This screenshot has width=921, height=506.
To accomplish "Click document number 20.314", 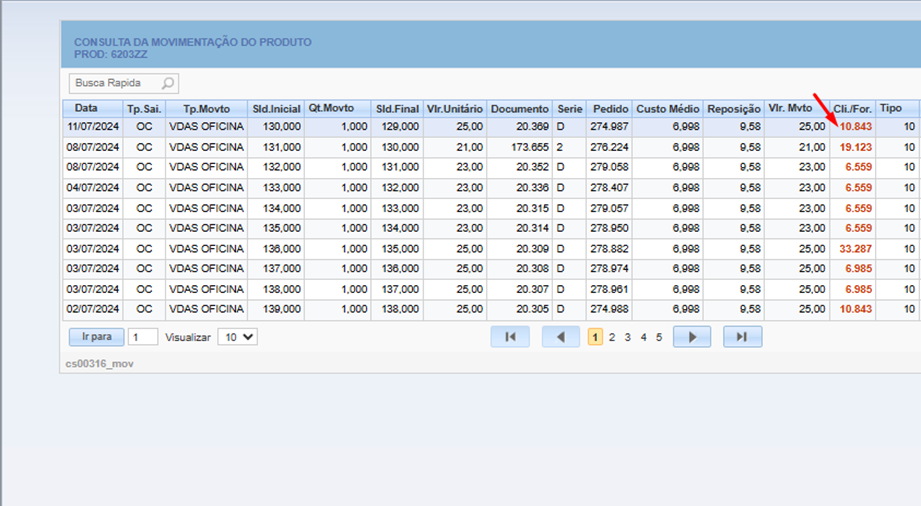I will 532,228.
